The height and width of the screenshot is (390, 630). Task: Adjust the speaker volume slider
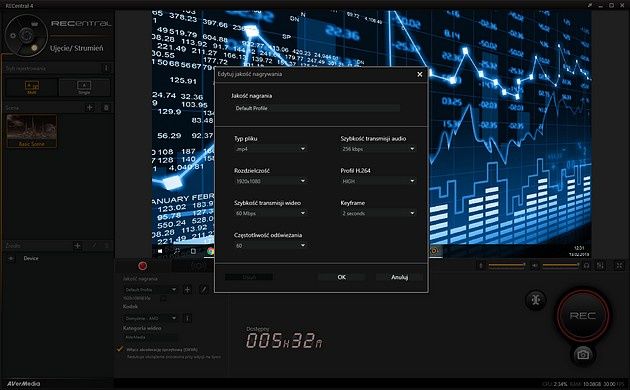pos(560,265)
